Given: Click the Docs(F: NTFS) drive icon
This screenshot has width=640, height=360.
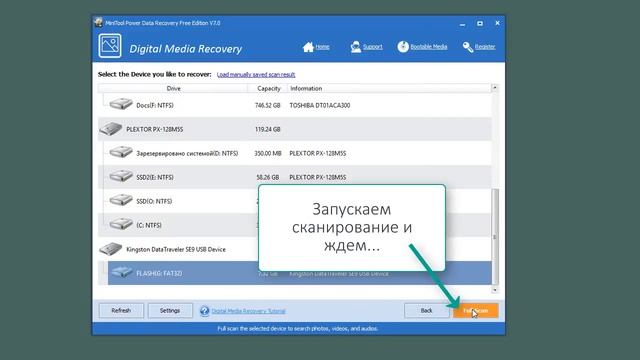Looking at the screenshot, I should (121, 104).
